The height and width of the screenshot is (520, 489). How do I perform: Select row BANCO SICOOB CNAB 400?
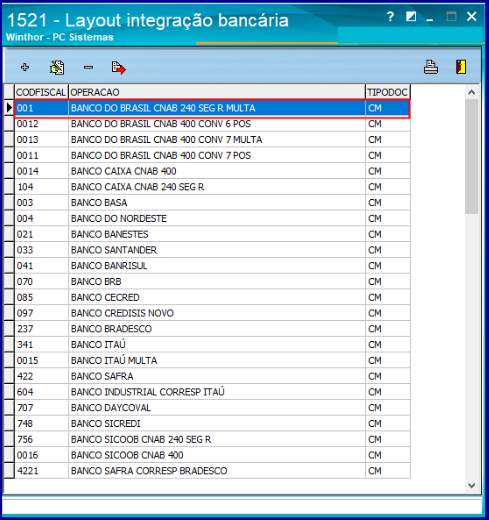pyautogui.click(x=212, y=455)
